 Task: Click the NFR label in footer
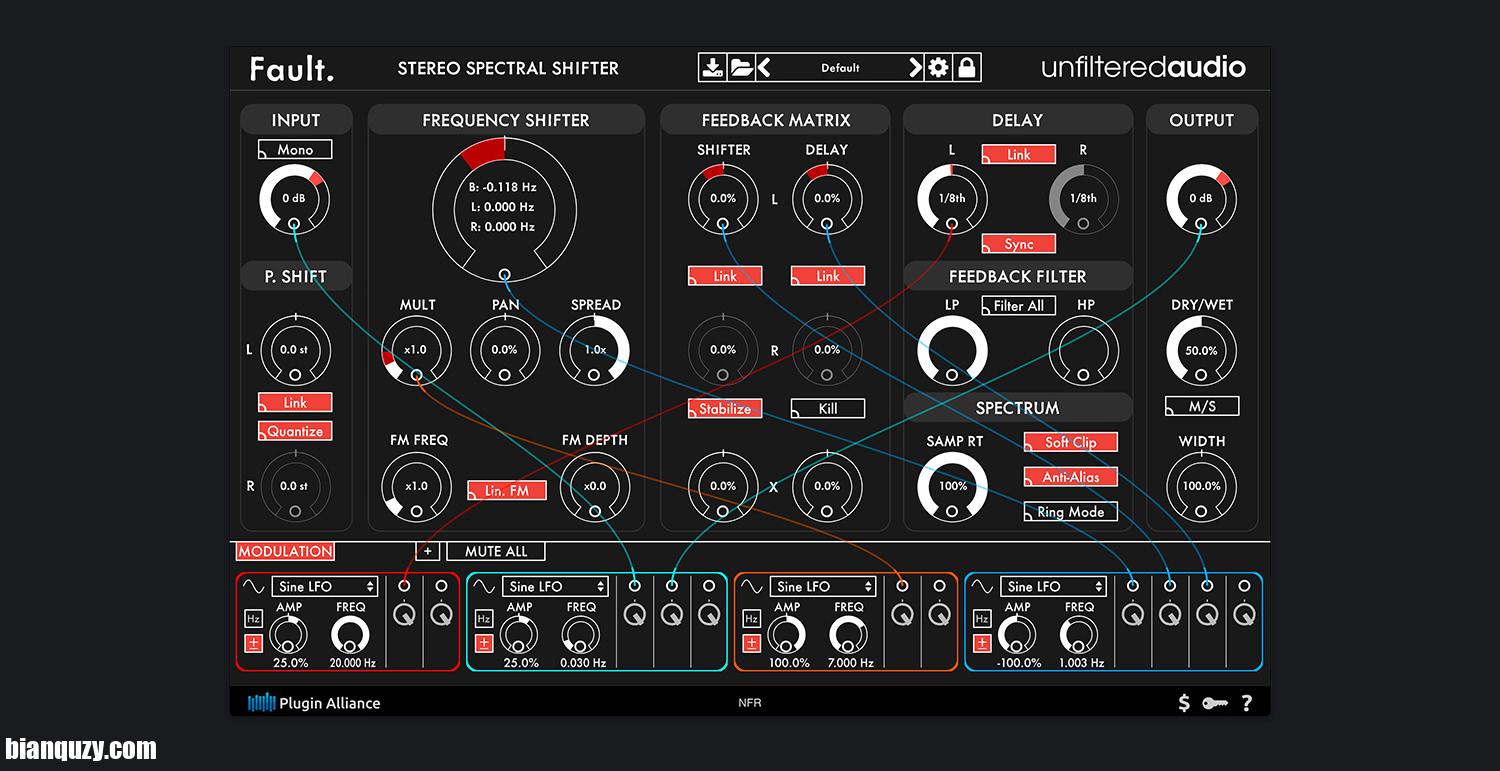coord(750,703)
